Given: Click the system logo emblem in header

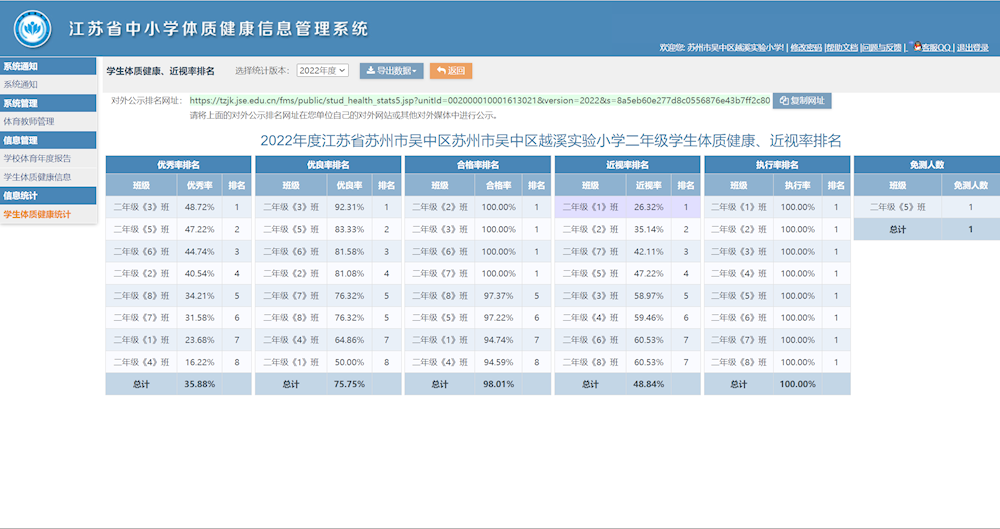Looking at the screenshot, I should (33, 29).
